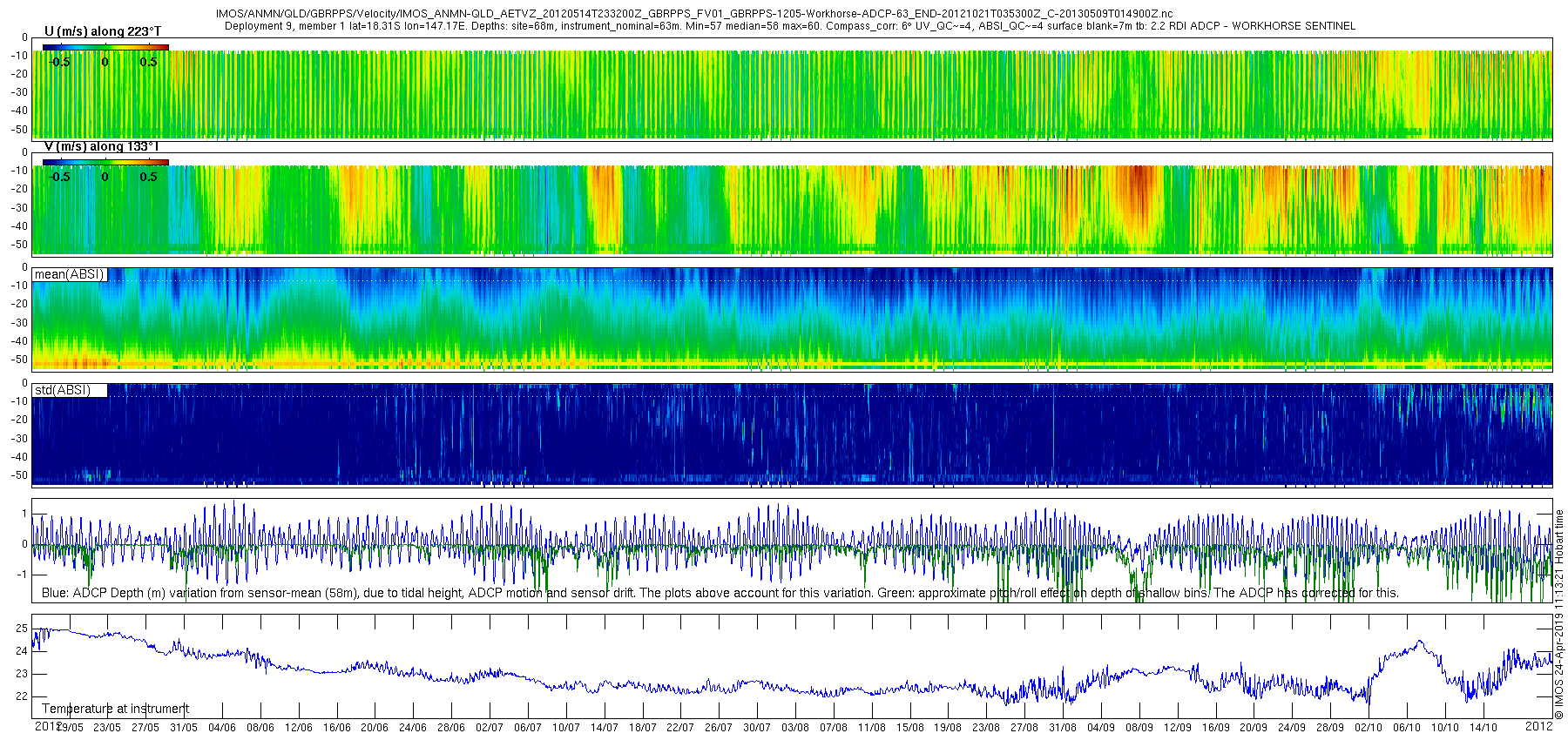1568x740 pixels.
Task: Click the date label '02/07'
Action: click(490, 728)
